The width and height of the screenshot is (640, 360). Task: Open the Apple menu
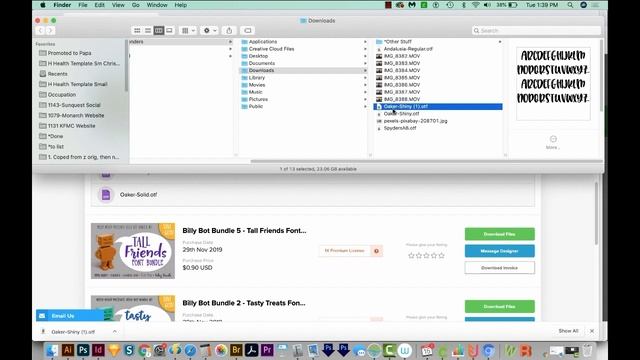tap(43, 5)
